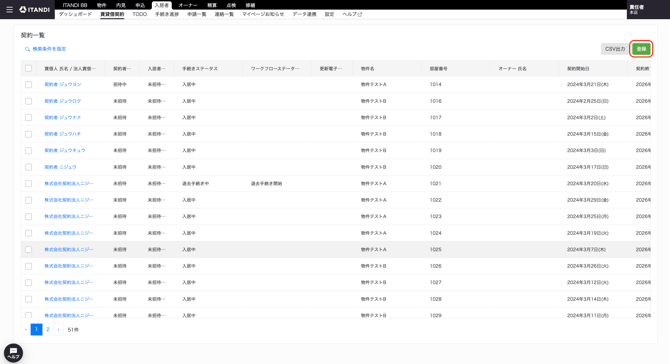The image size is (670, 364).
Task: Check the row for room 1019
Action: point(29,150)
